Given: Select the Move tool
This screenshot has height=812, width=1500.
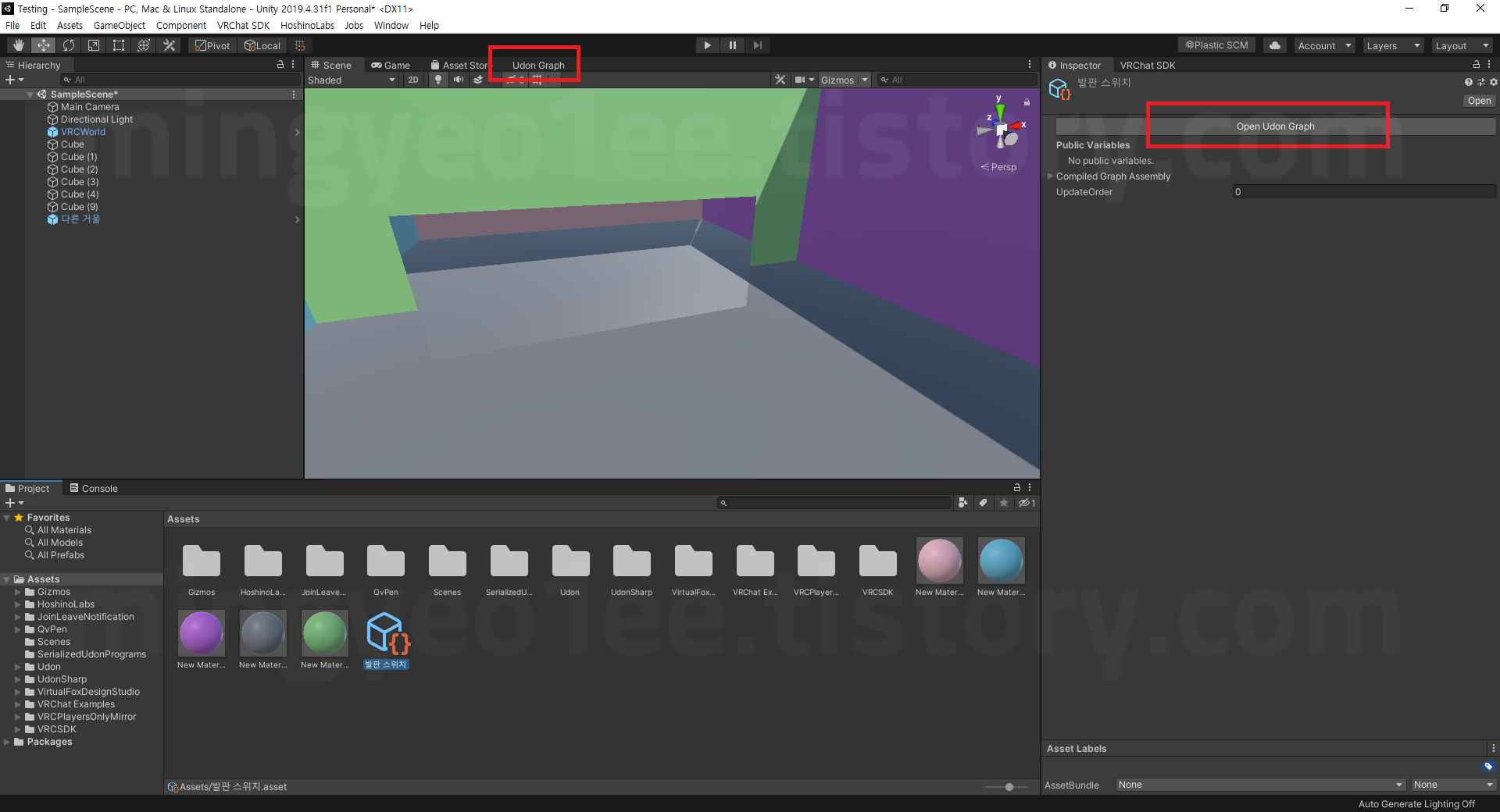Looking at the screenshot, I should click(44, 45).
